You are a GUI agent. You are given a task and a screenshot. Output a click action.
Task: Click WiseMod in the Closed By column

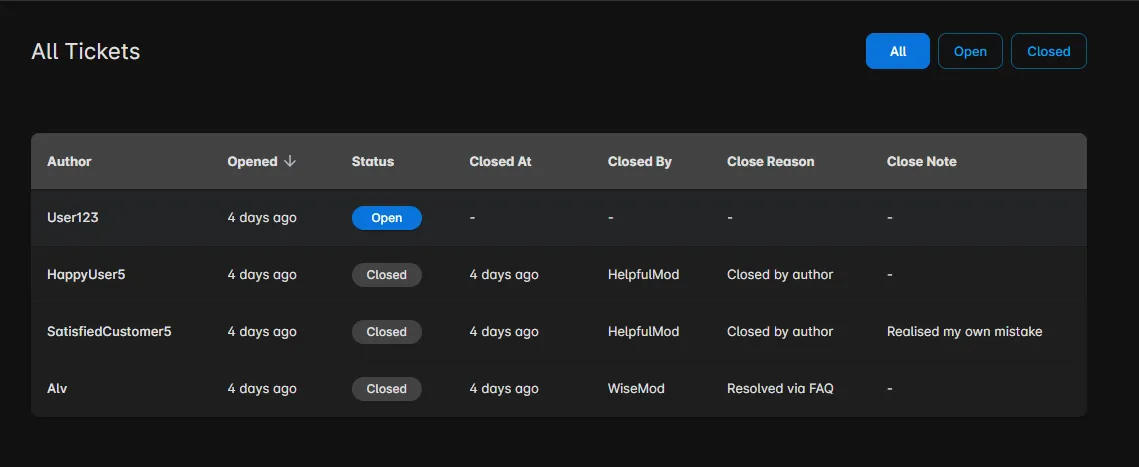pyautogui.click(x=636, y=389)
